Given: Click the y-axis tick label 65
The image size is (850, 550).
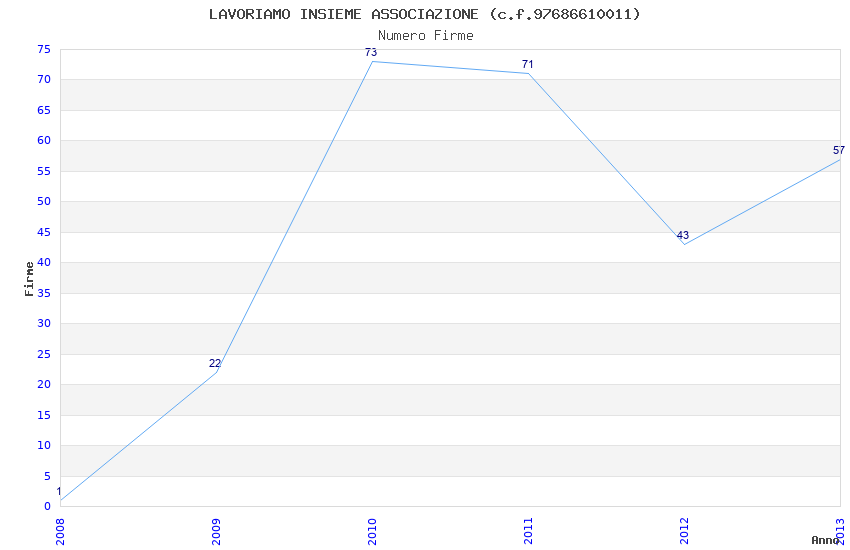Looking at the screenshot, I should pos(44,111).
